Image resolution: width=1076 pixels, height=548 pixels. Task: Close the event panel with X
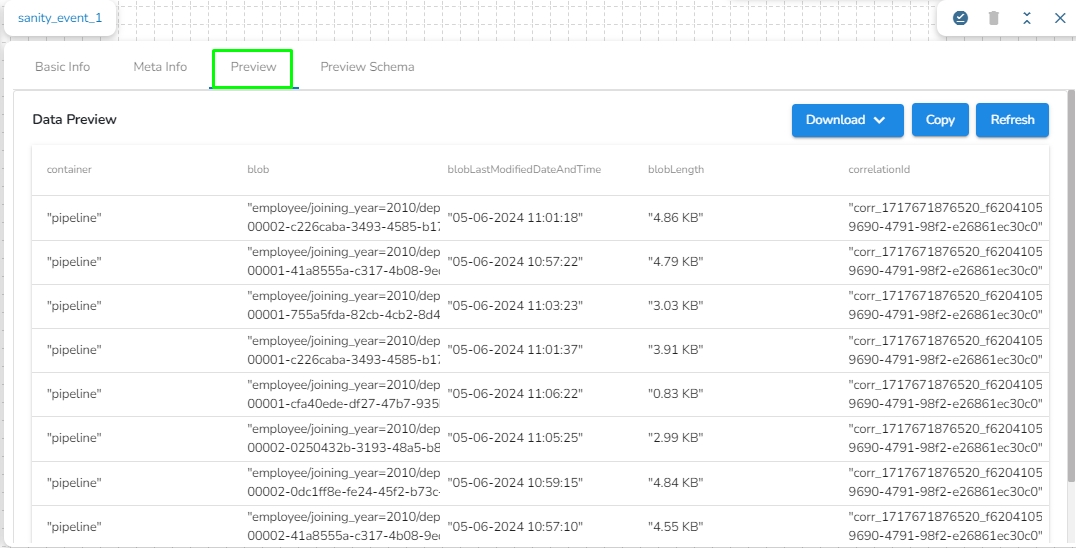pos(1060,19)
